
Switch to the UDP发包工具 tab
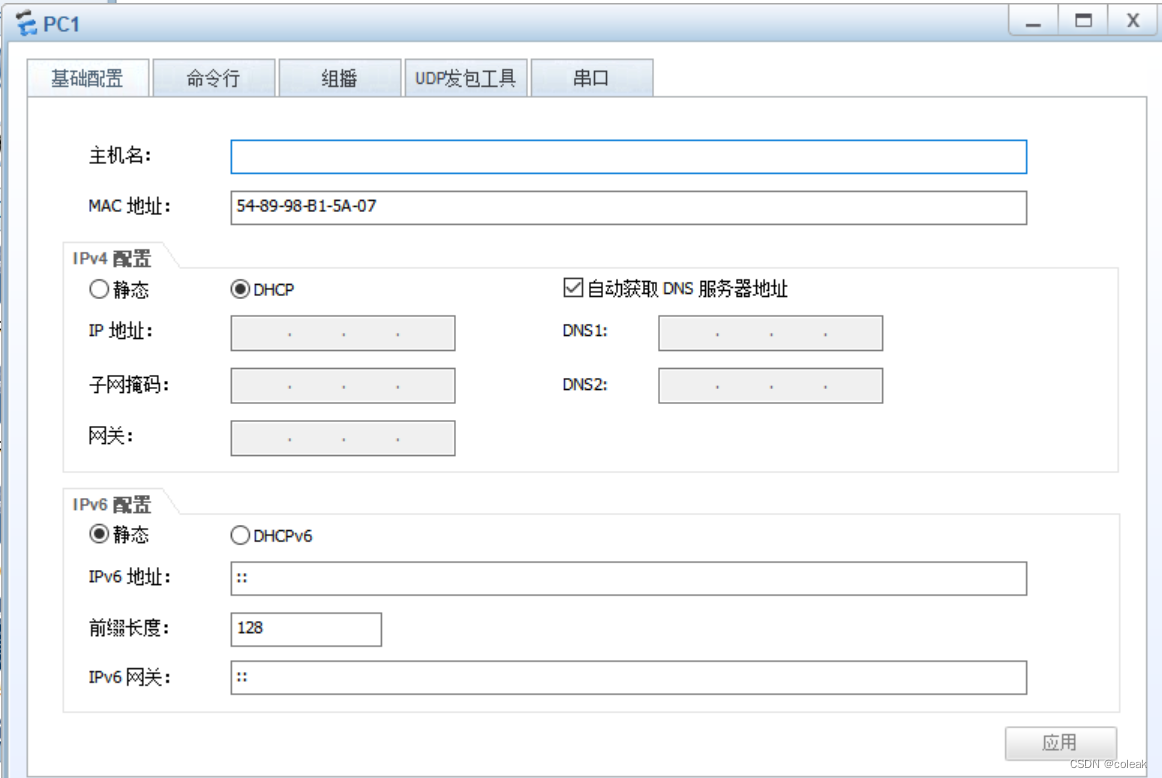465,78
